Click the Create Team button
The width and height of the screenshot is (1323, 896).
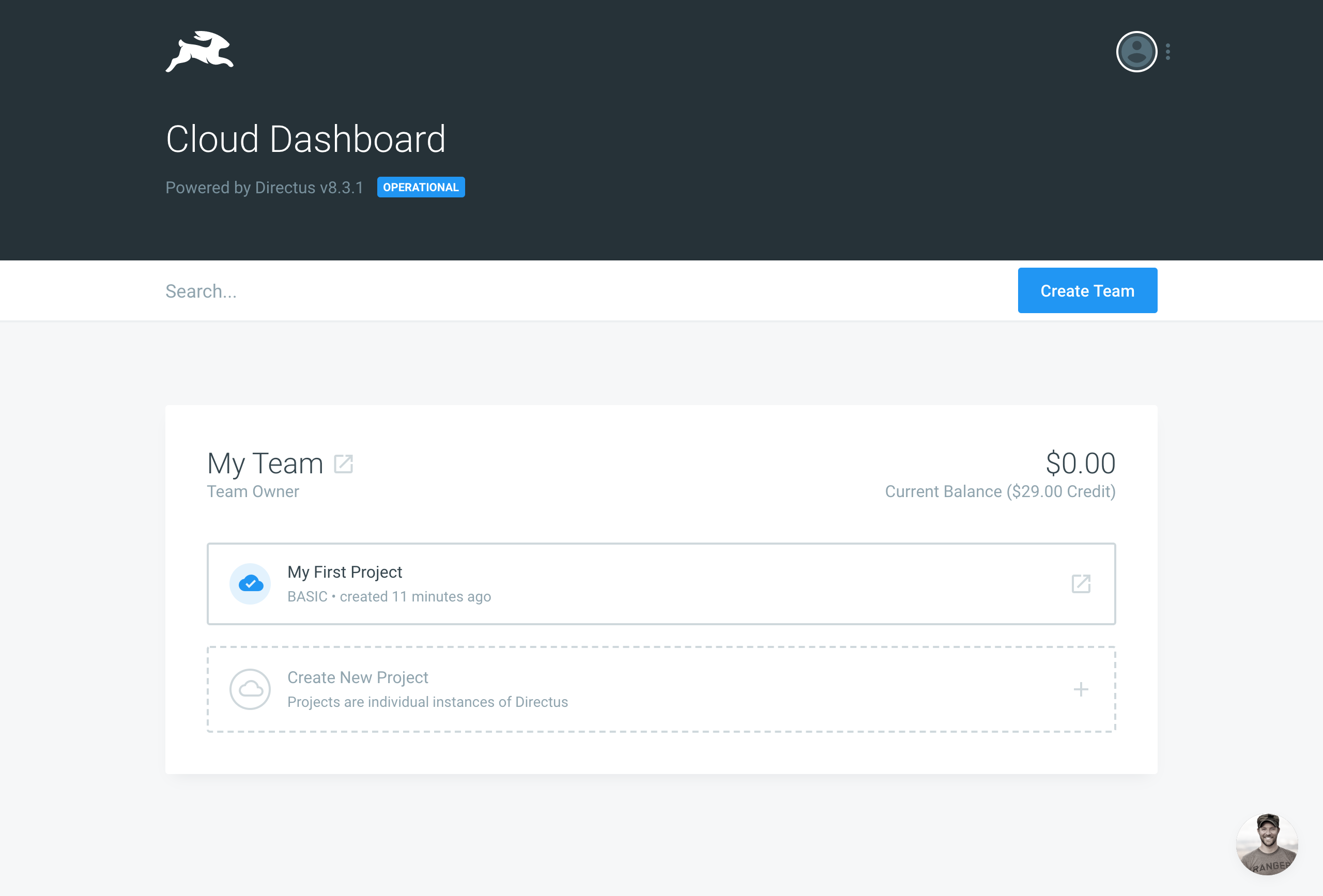pyautogui.click(x=1087, y=290)
